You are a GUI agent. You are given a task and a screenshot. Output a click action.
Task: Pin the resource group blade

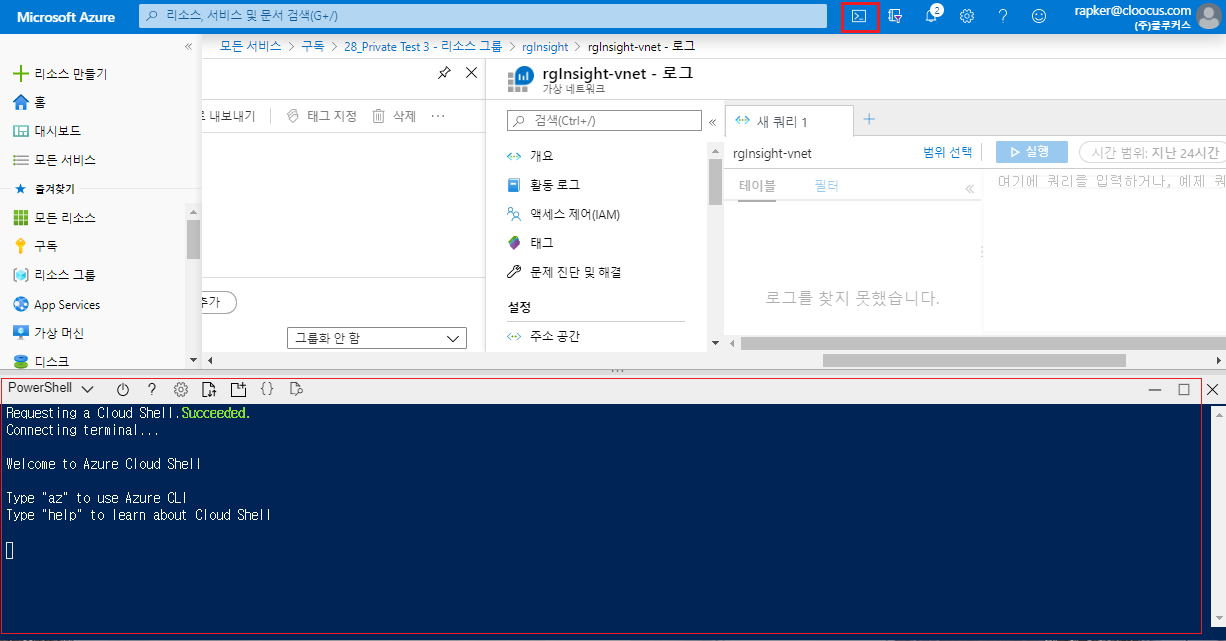(x=444, y=73)
